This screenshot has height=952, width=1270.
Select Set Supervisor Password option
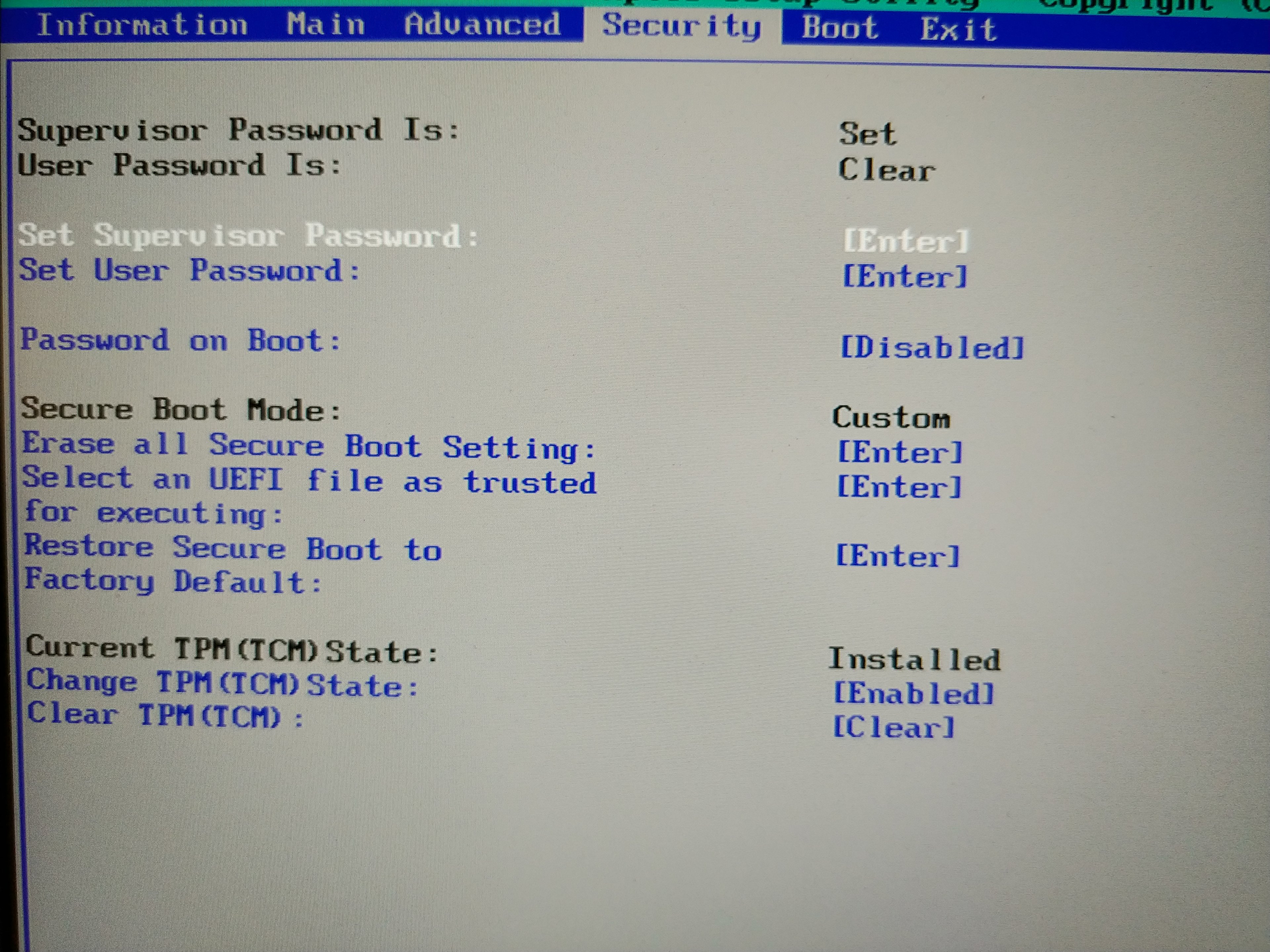(x=248, y=236)
